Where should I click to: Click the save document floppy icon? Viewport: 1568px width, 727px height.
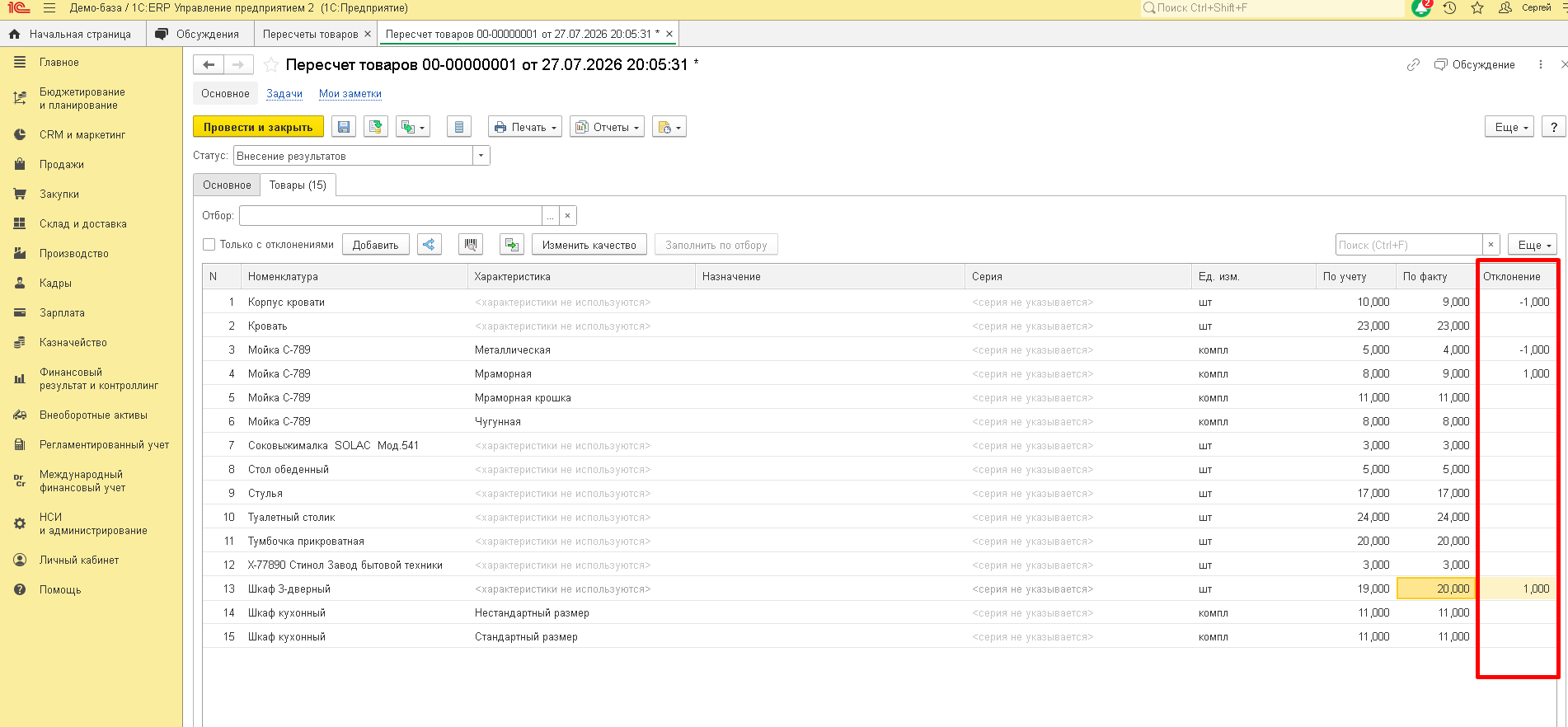point(344,127)
